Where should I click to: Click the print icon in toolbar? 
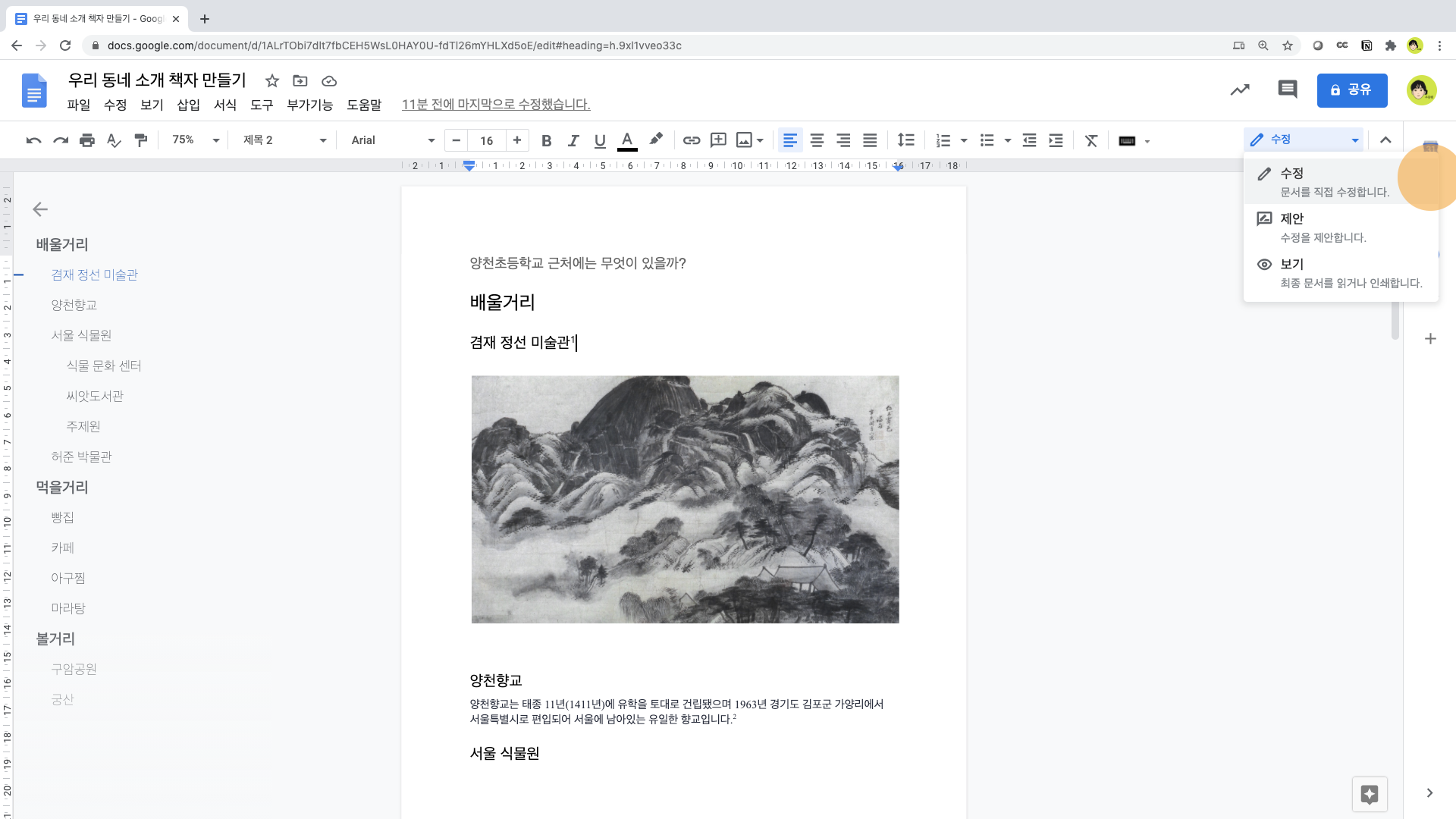87,140
